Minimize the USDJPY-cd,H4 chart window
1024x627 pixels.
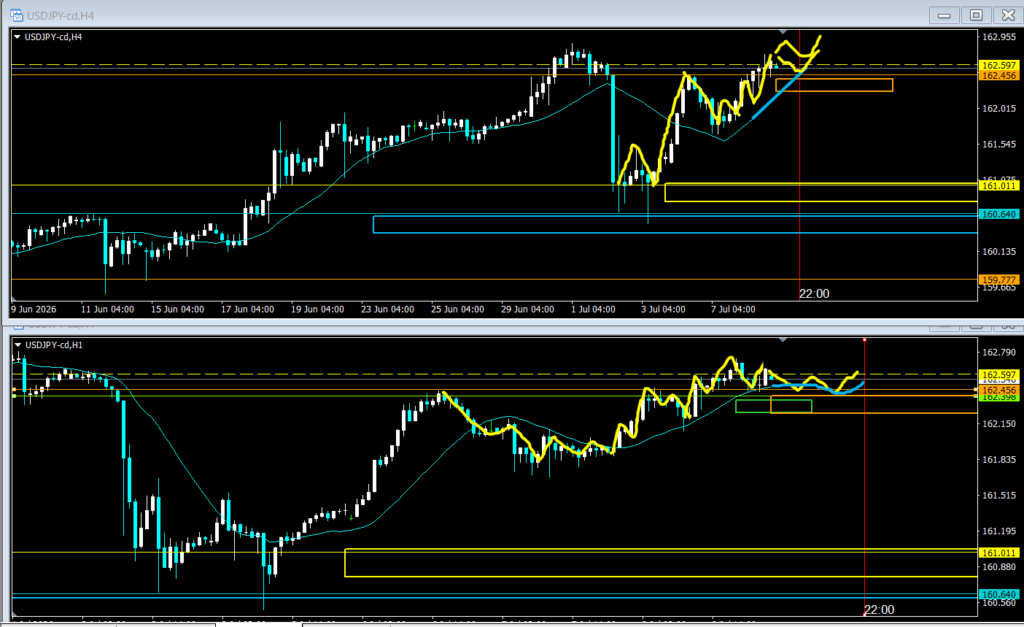tap(944, 15)
